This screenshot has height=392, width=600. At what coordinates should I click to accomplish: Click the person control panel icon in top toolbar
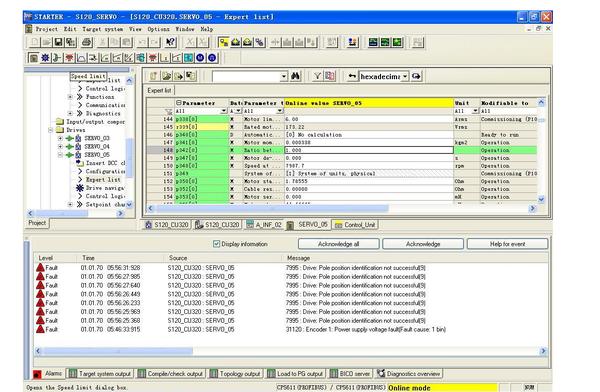pos(352,42)
